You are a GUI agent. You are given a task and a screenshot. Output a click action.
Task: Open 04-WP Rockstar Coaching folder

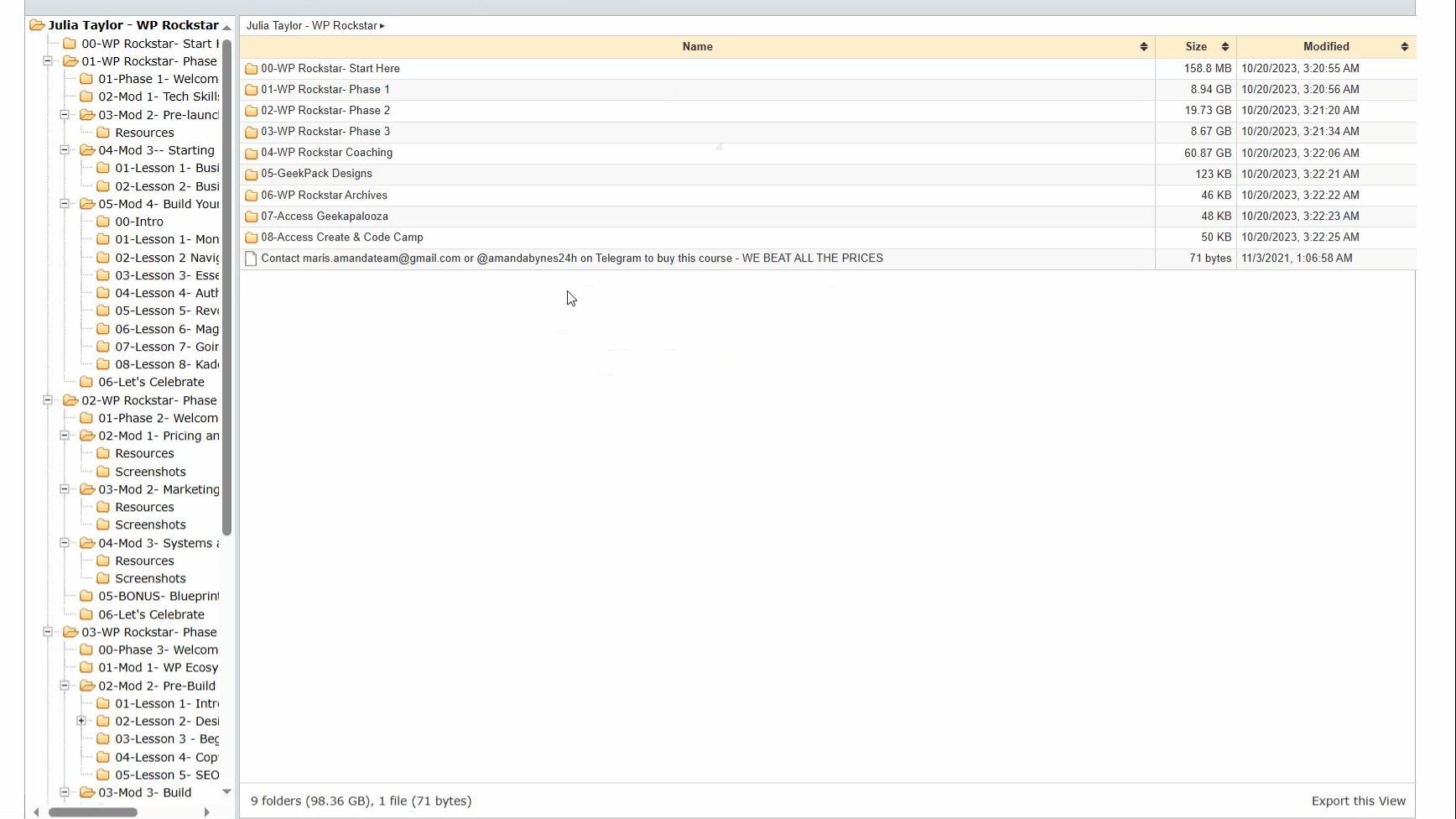(x=327, y=153)
